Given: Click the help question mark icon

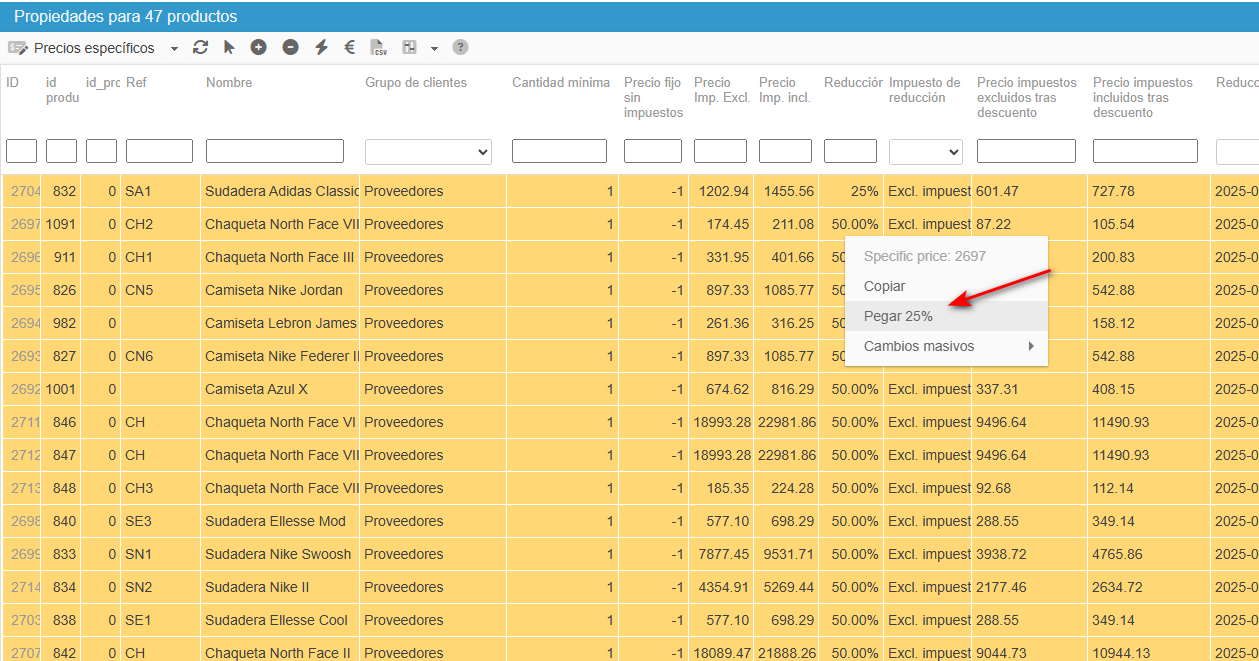Looking at the screenshot, I should 460,48.
